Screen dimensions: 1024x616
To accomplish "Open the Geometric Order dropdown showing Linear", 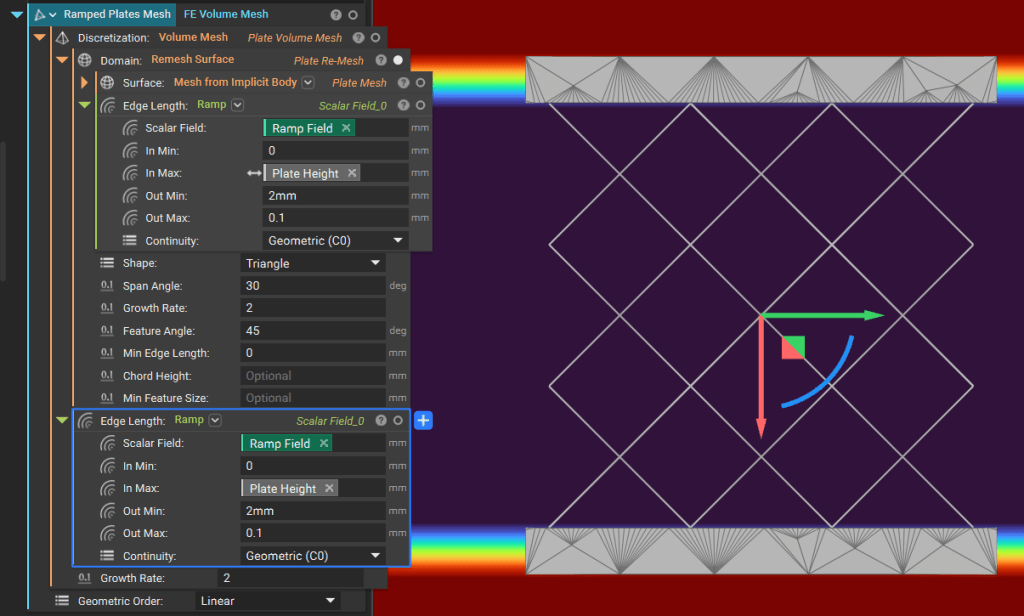I will 267,601.
